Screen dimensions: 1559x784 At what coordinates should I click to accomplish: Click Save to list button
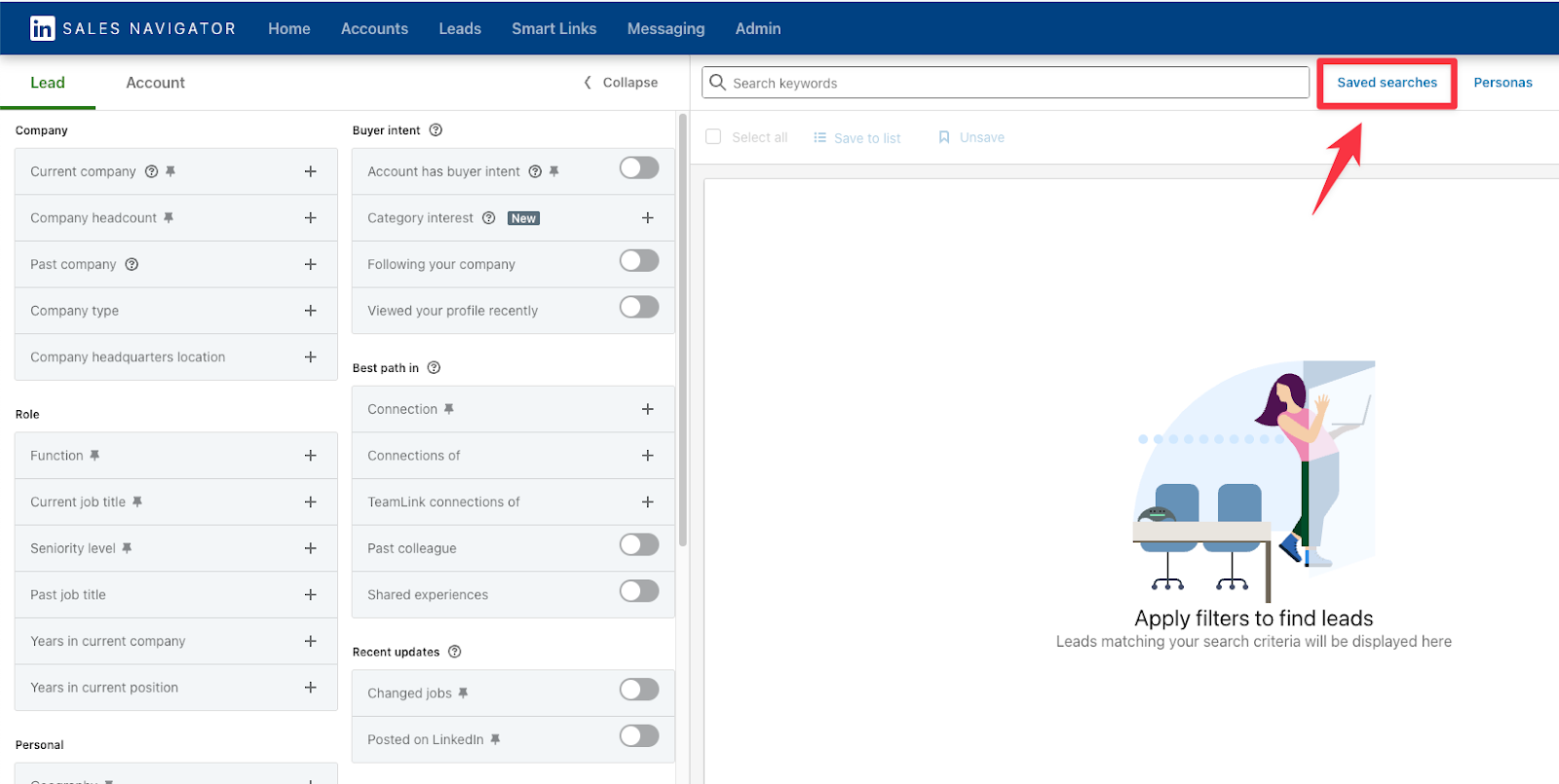[x=856, y=138]
